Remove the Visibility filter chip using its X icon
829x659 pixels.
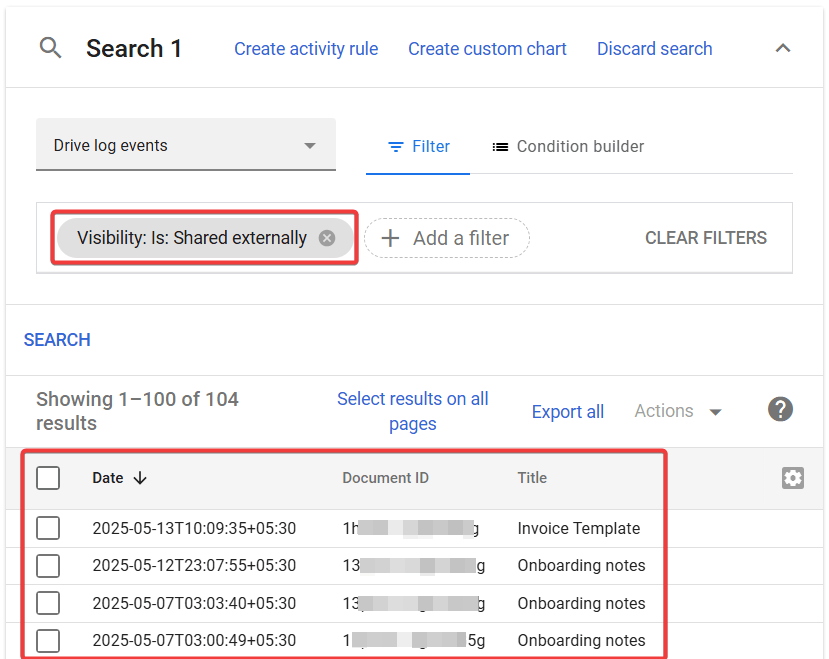pyautogui.click(x=327, y=238)
